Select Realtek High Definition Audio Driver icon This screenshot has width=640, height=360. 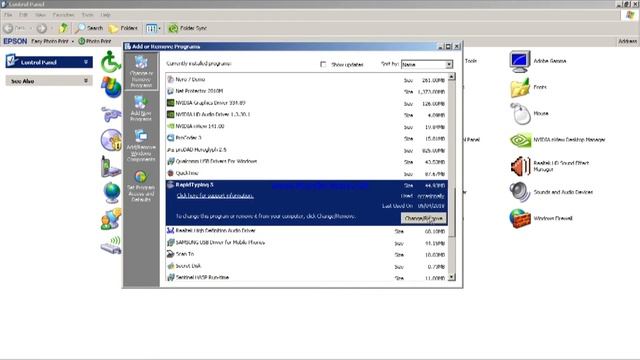pyautogui.click(x=171, y=231)
